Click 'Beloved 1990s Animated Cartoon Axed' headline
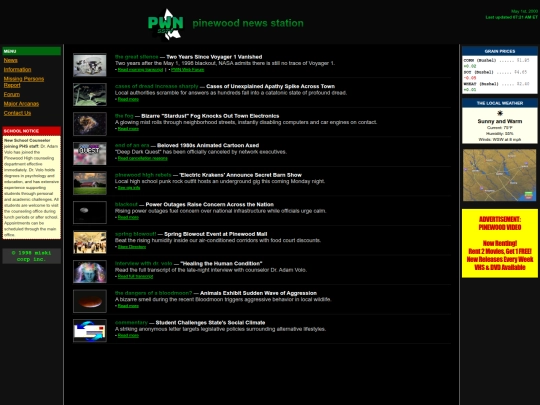 pyautogui.click(x=208, y=145)
